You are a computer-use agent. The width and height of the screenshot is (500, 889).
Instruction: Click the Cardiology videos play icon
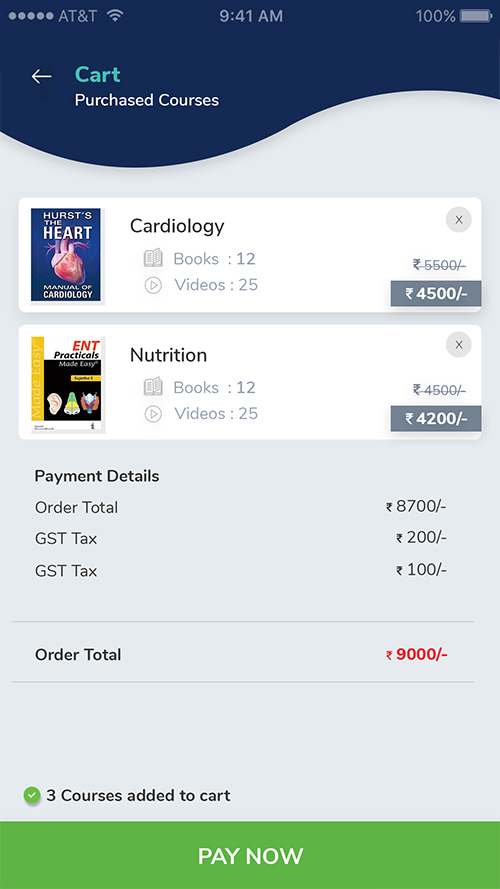pos(153,285)
